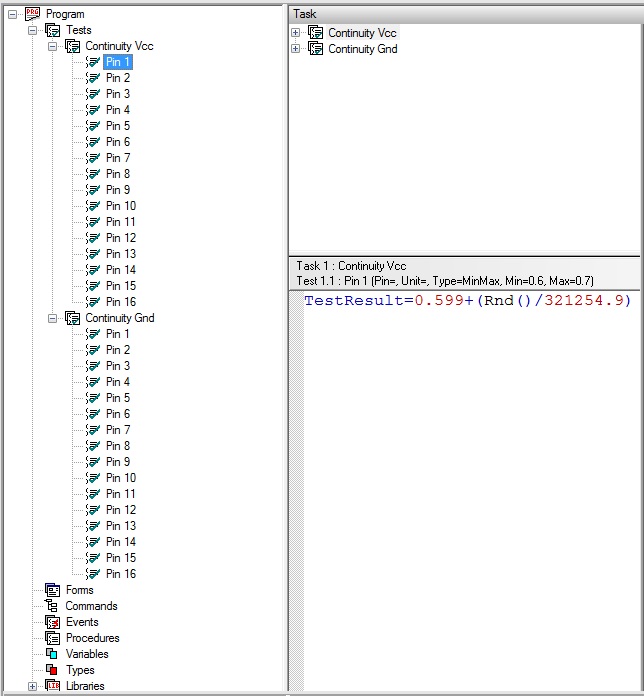Collapse the Tests node
This screenshot has height=696, width=644.
(32, 30)
